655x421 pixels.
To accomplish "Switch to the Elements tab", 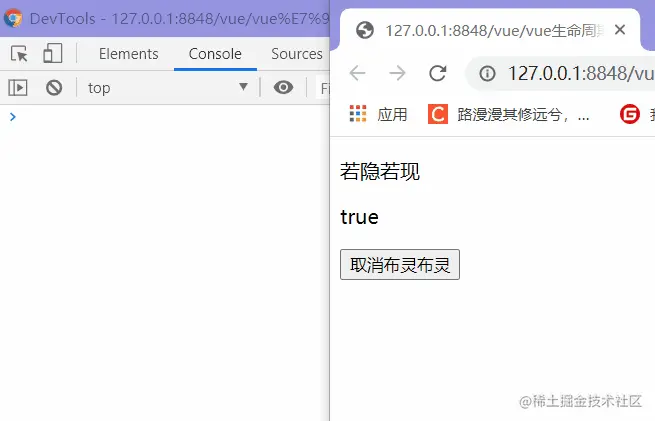I will [129, 54].
